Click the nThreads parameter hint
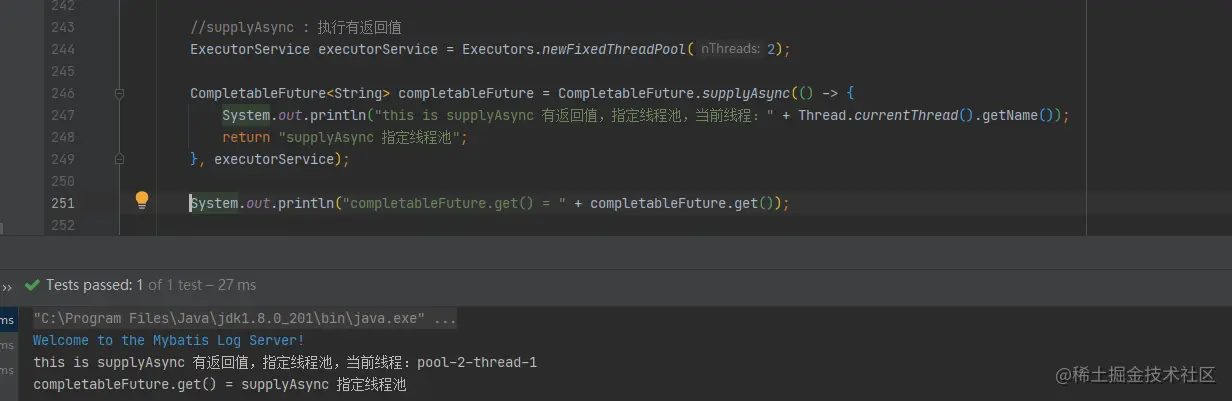Viewport: 1232px width, 401px height. (729, 49)
